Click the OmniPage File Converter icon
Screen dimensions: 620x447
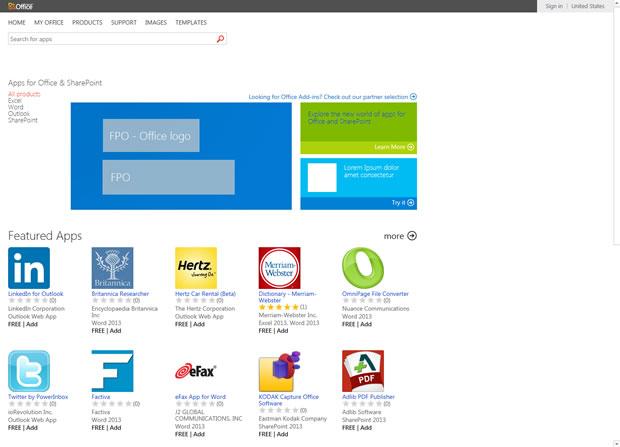pos(363,268)
